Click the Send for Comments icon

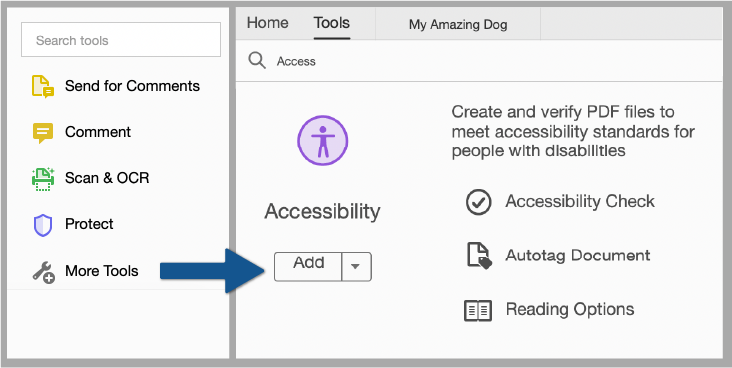tap(42, 86)
